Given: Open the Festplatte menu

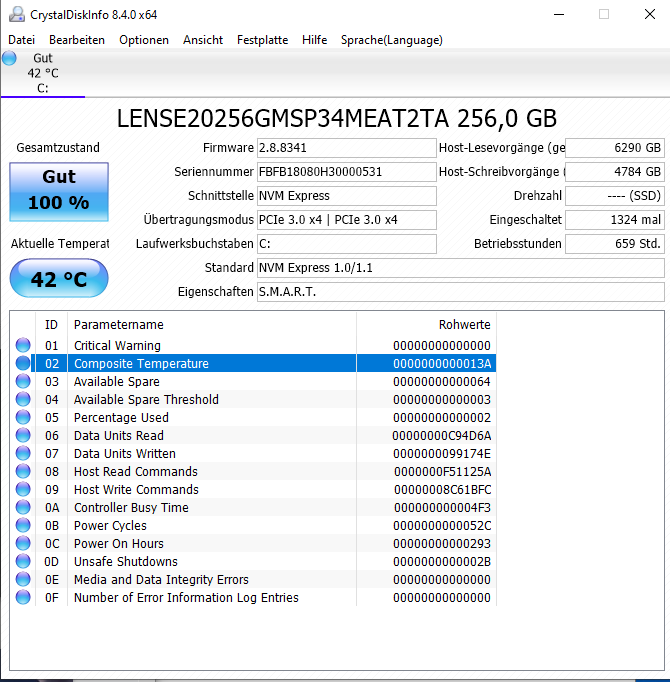Looking at the screenshot, I should (262, 40).
